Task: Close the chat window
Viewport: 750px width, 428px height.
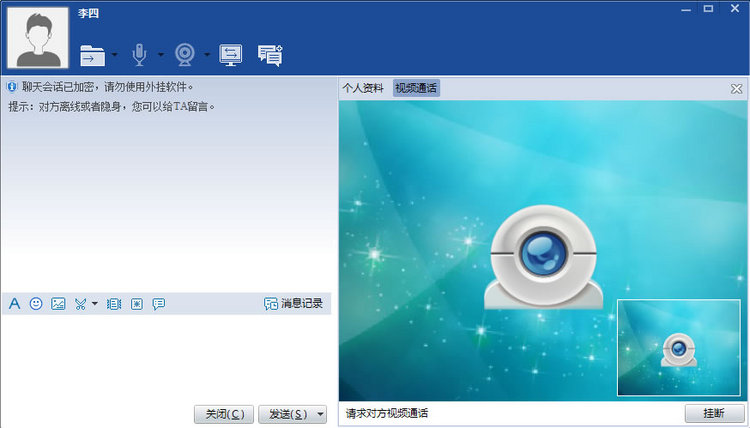Action: coord(735,9)
